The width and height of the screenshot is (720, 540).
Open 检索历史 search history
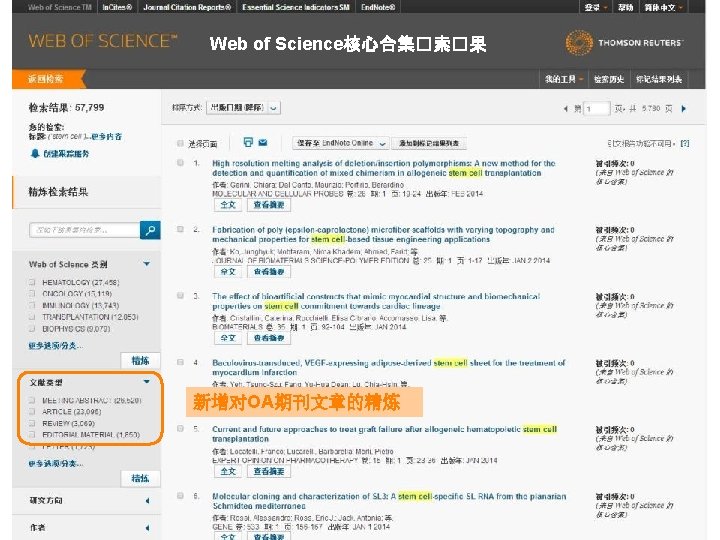click(x=609, y=79)
